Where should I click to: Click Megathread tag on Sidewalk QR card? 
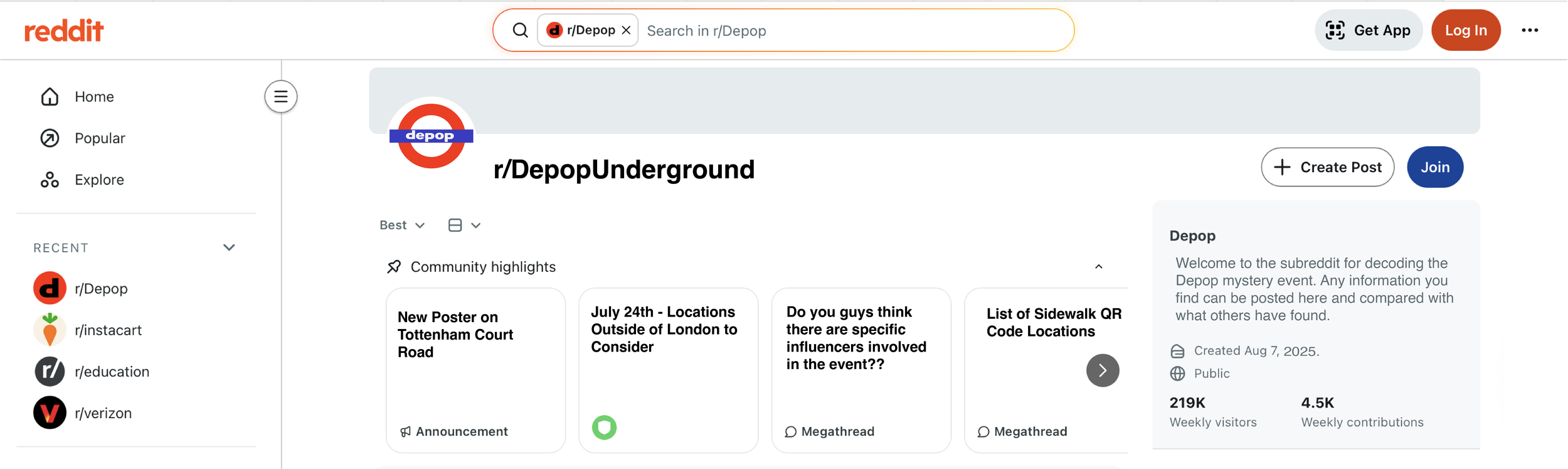tap(1022, 431)
